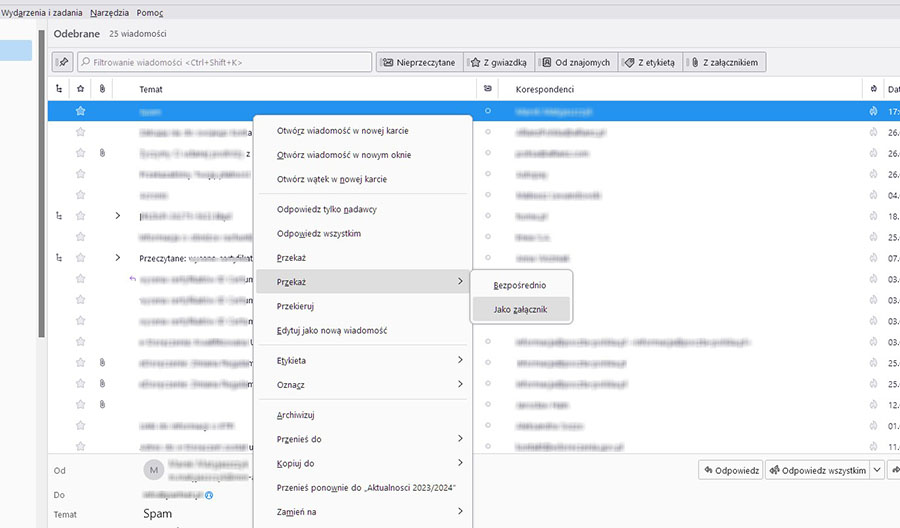Open the Etykieta submenu

click(x=362, y=360)
